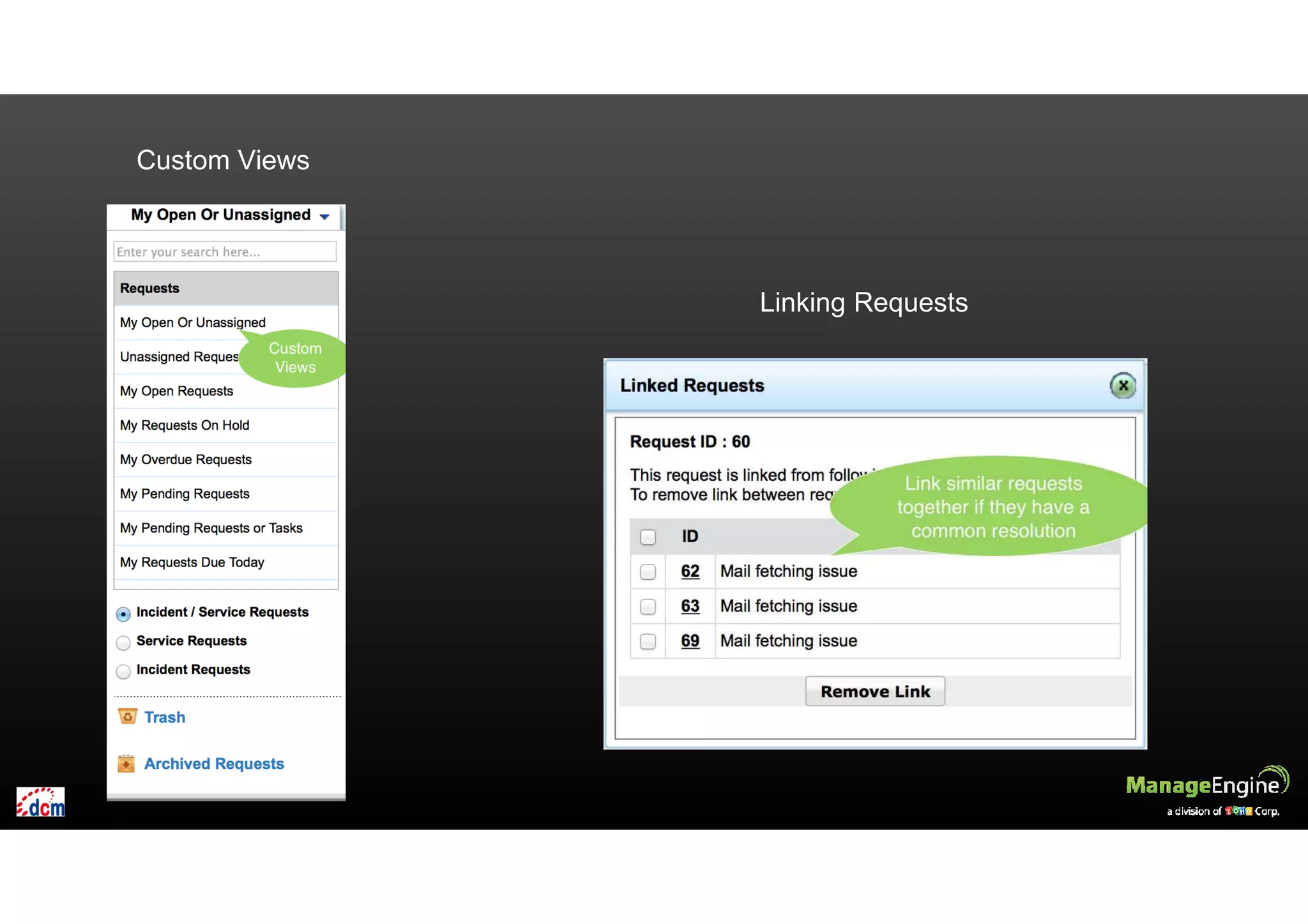Check the box for request 62

pyautogui.click(x=648, y=572)
